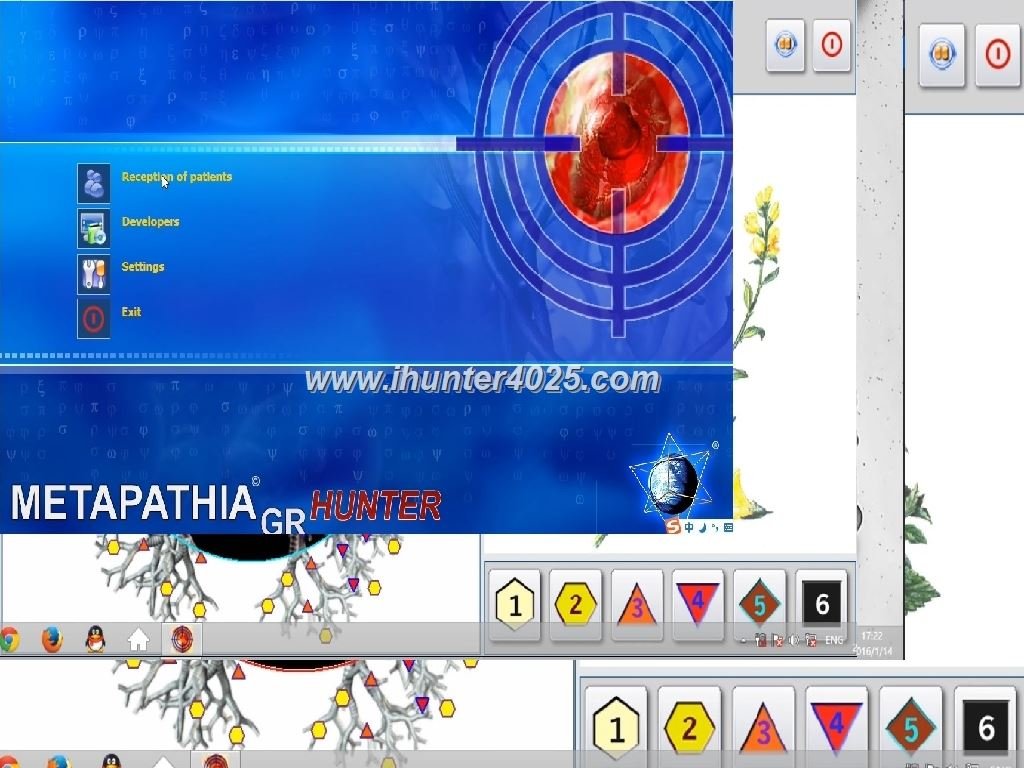Open Firefox from the inner taskbar
Screen dimensions: 1024x768
[x=52, y=639]
